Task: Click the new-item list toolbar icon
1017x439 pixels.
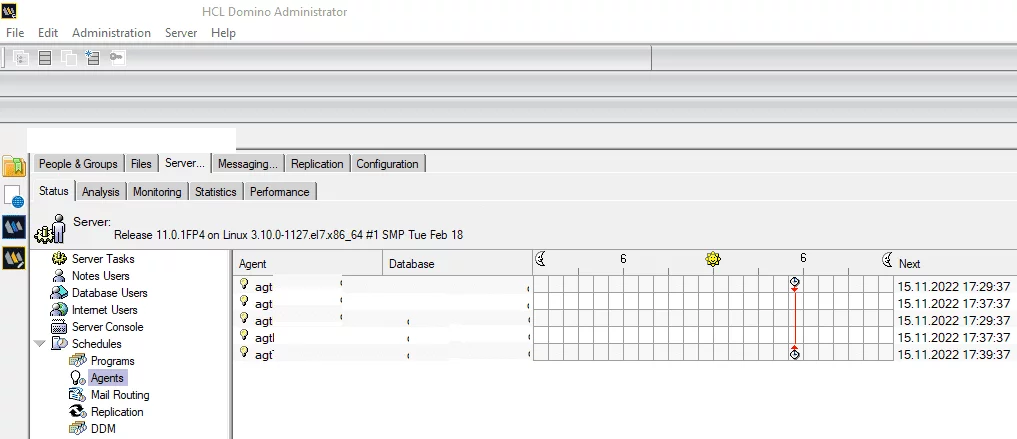Action: [x=93, y=58]
